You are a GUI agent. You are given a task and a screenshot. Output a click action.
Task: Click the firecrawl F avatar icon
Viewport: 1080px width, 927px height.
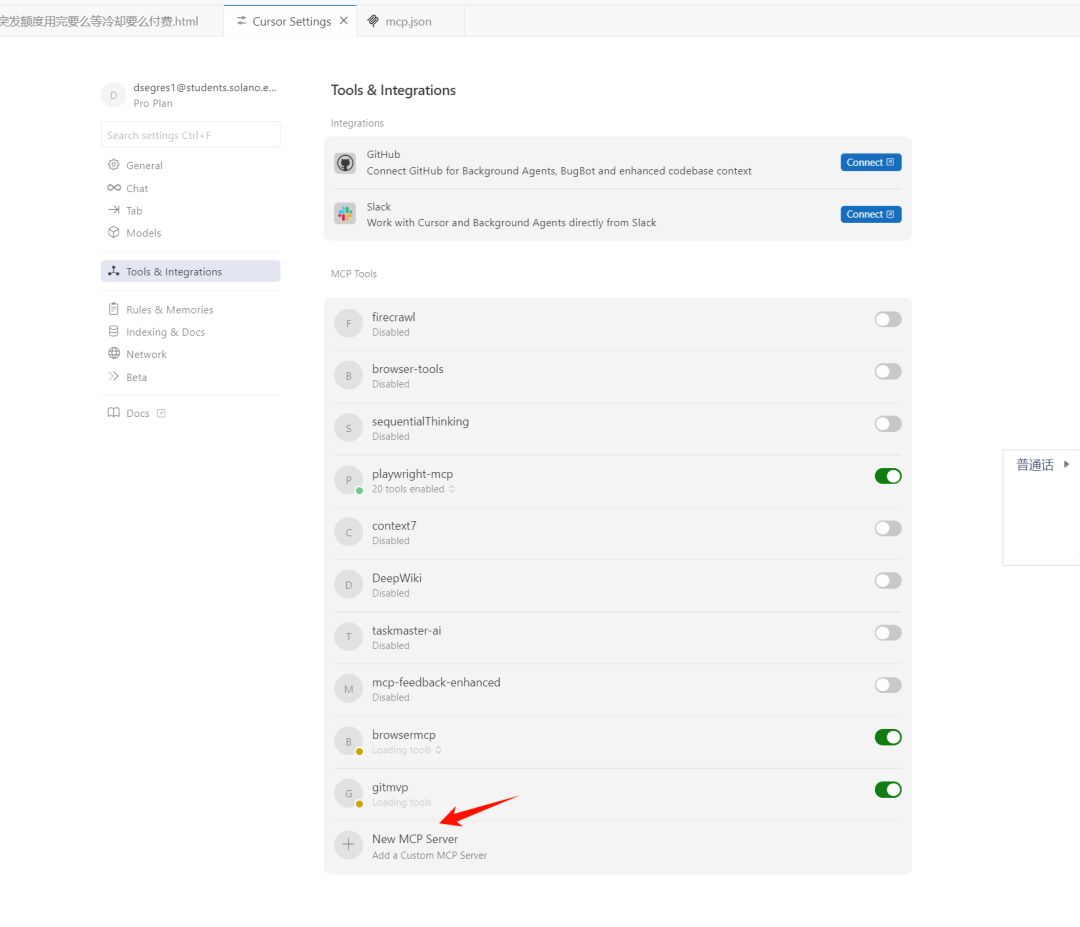click(x=349, y=324)
